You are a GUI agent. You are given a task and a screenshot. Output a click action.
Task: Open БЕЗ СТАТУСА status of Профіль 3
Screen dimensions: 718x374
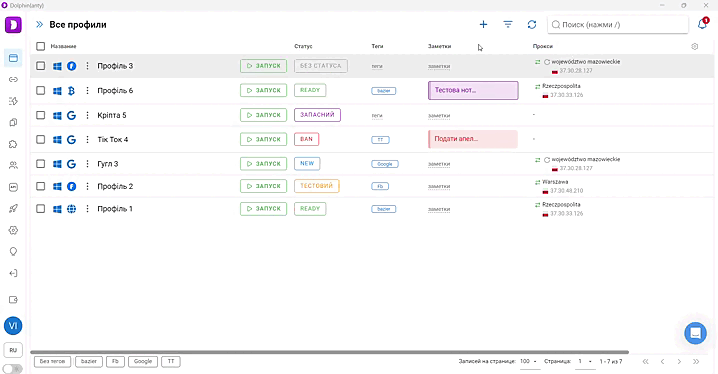tap(321, 66)
